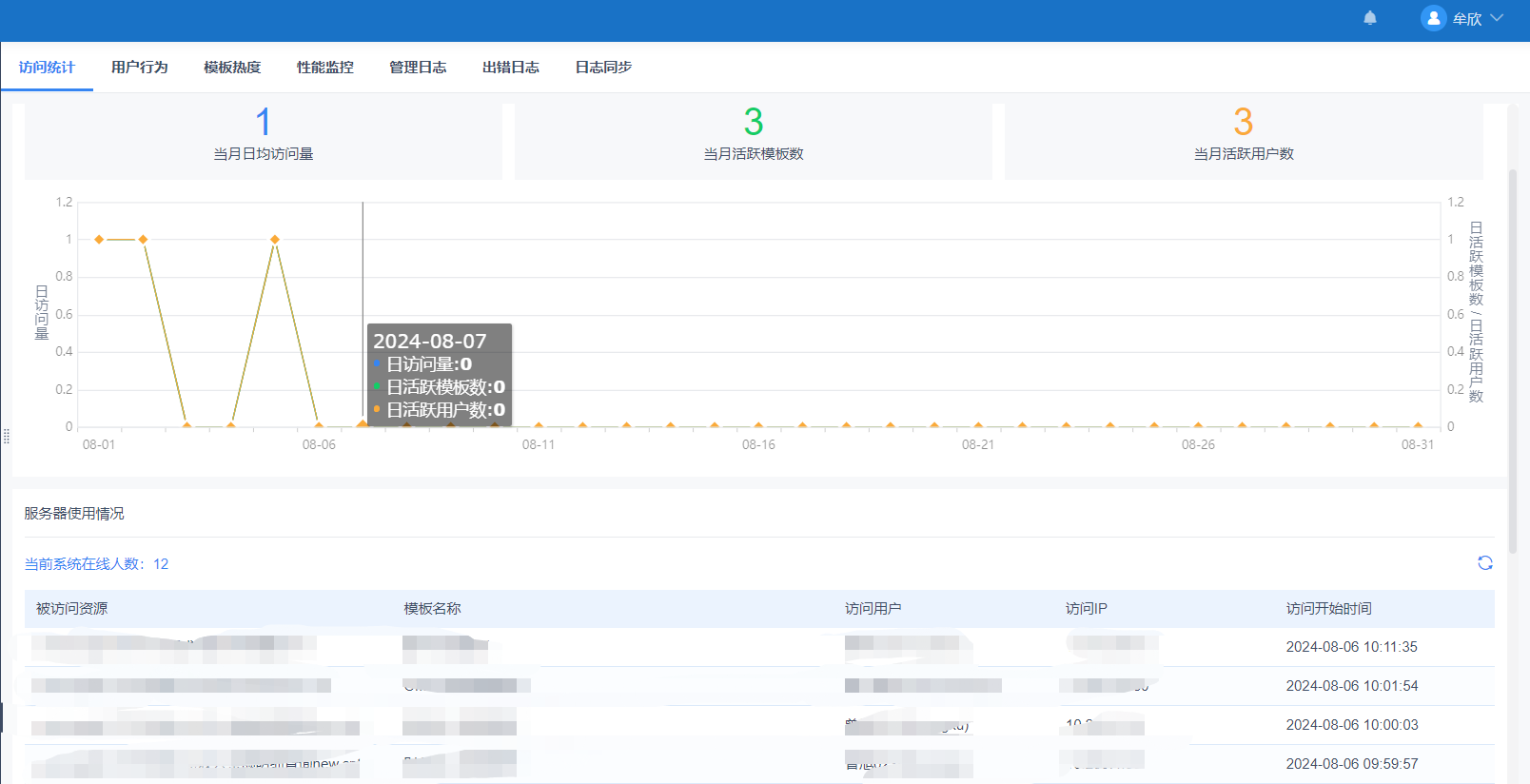Click the 2024-08-06 09:59:57 time cell
The image size is (1530, 784).
(x=1352, y=764)
